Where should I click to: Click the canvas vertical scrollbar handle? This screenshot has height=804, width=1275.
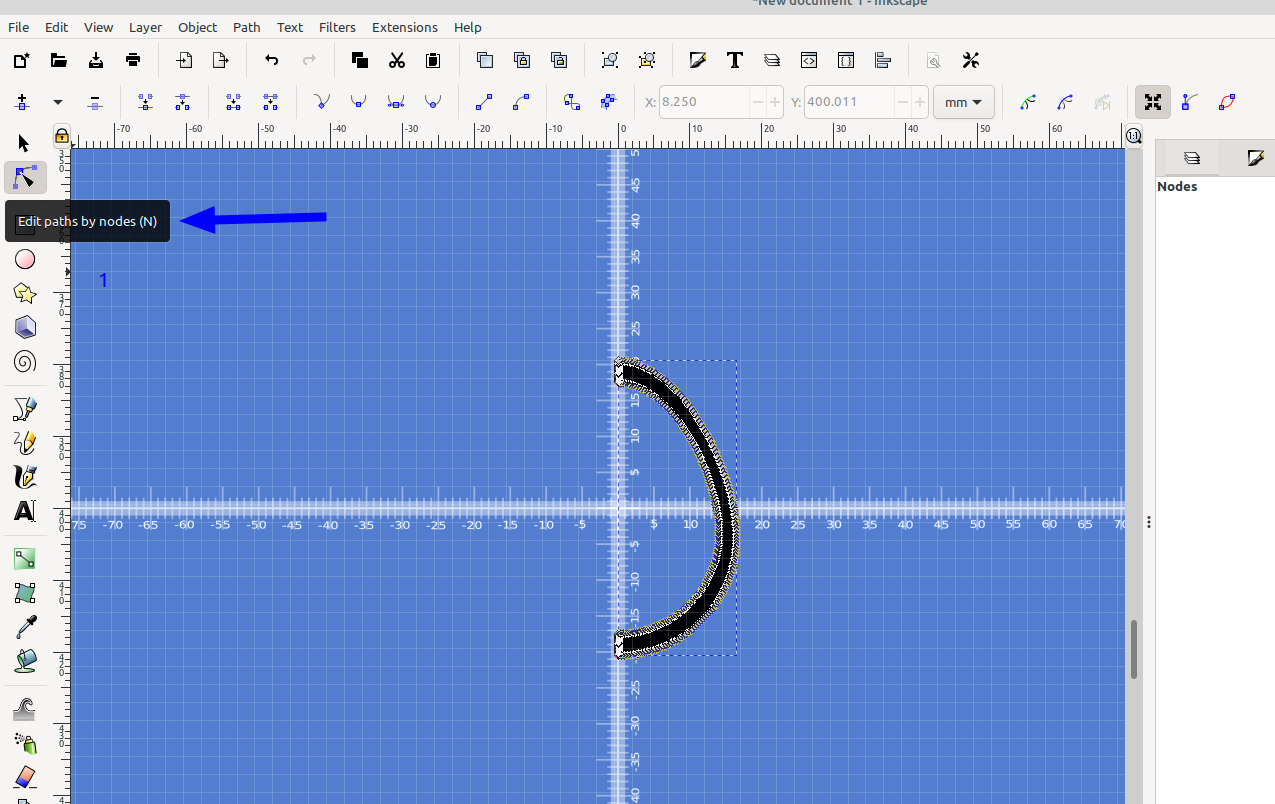(x=1133, y=649)
